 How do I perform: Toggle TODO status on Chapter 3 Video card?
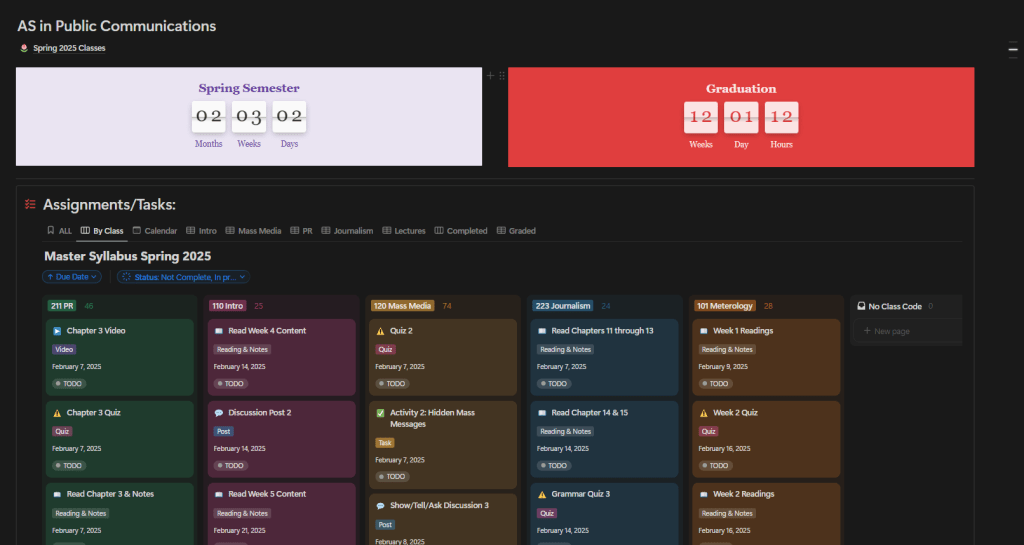point(68,384)
